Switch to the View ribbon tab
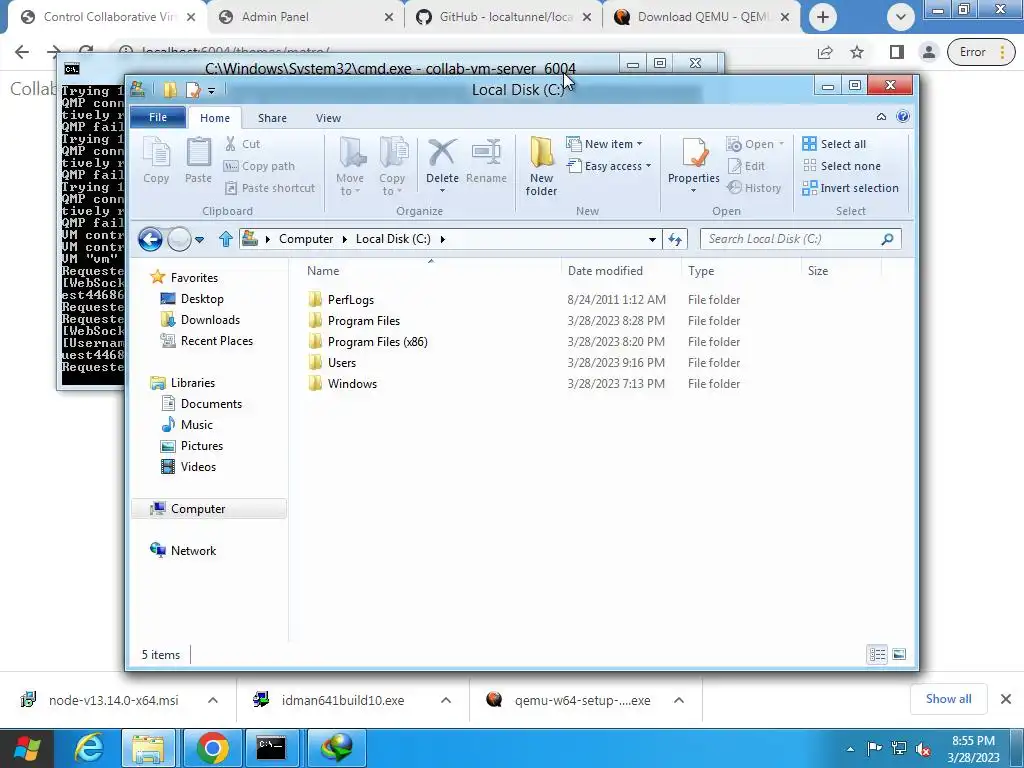Screen dimensions: 1024x768 tap(328, 118)
